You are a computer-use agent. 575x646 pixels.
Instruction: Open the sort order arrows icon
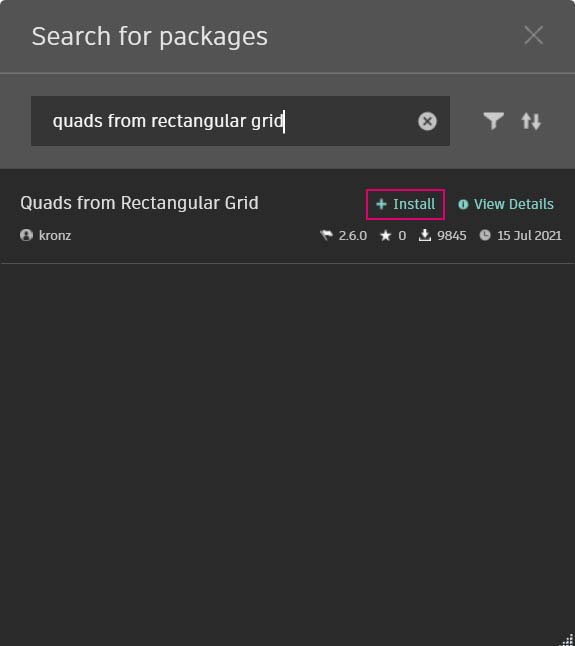click(531, 121)
